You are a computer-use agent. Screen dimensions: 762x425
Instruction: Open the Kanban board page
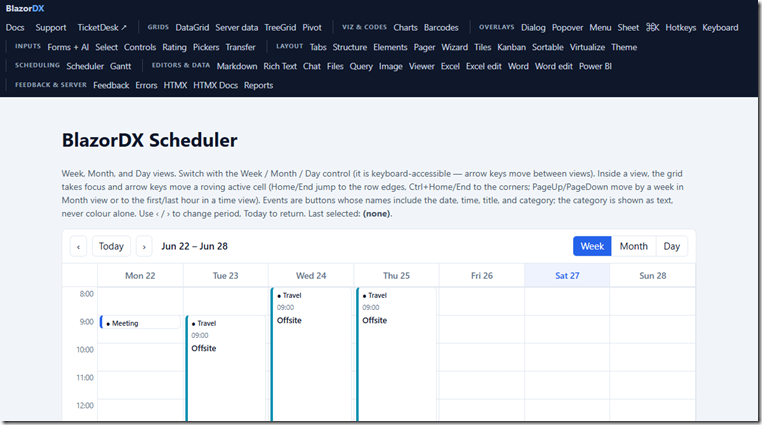point(511,47)
